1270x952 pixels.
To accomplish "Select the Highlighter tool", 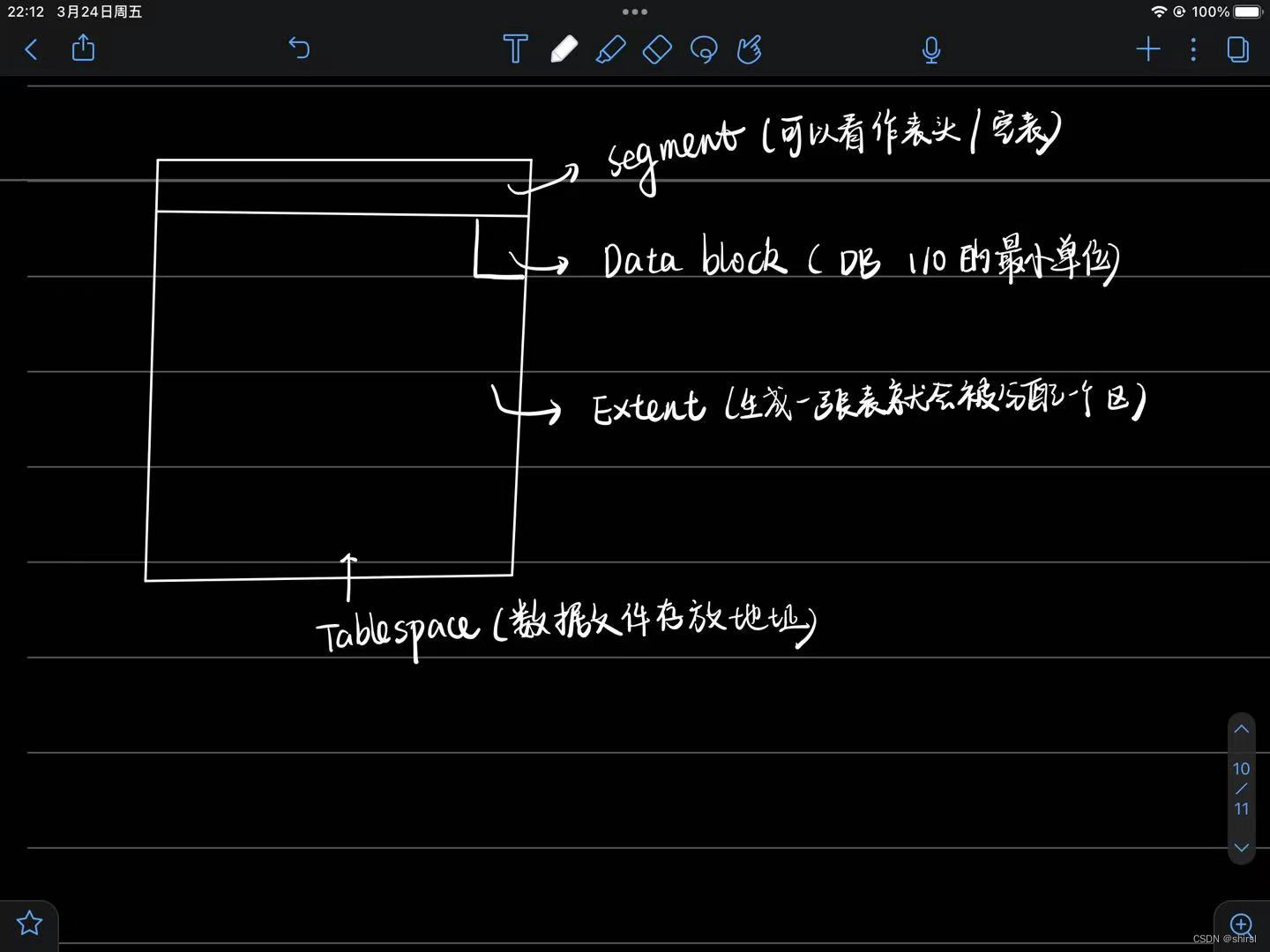I will tap(611, 49).
